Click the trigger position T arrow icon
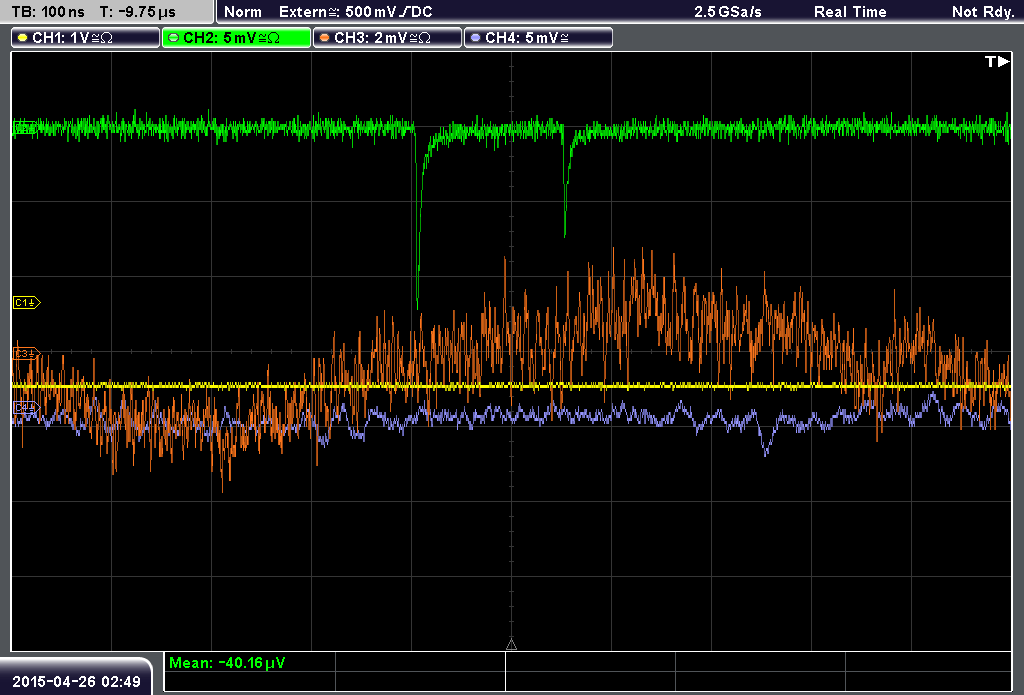The image size is (1024, 695). point(997,61)
